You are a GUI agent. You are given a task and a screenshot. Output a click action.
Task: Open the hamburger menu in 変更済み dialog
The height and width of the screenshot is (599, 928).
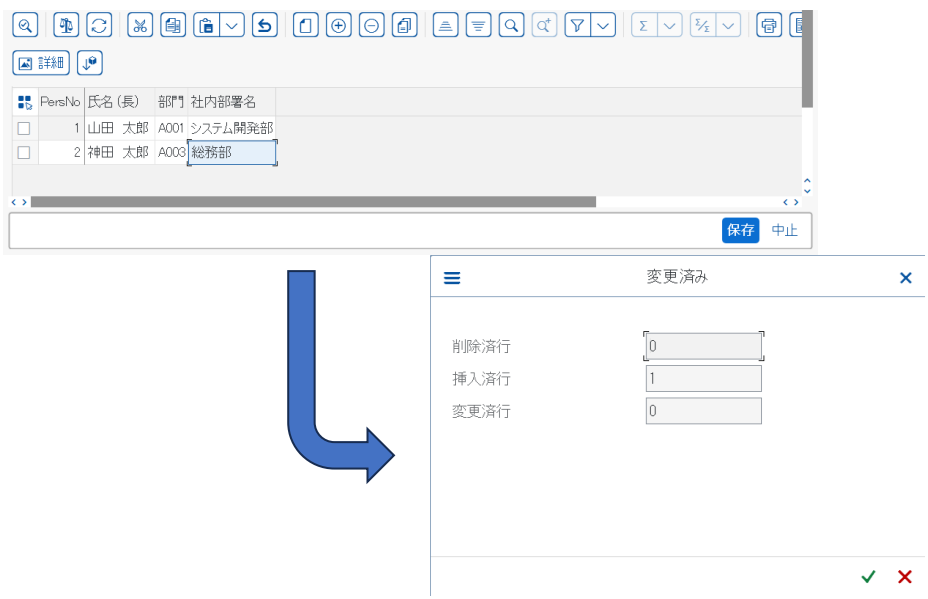pyautogui.click(x=452, y=278)
